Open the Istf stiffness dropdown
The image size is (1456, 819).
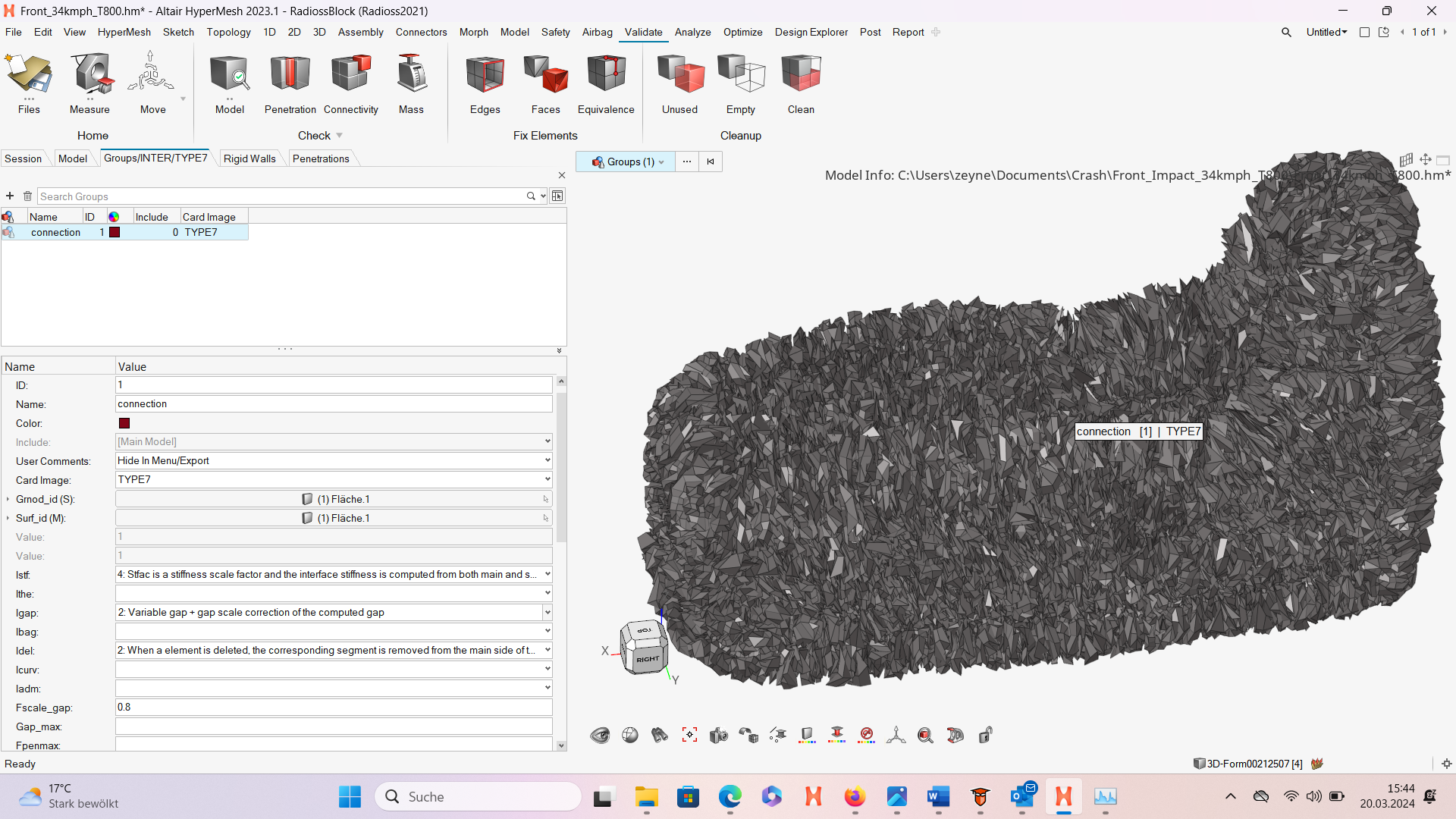coord(548,575)
